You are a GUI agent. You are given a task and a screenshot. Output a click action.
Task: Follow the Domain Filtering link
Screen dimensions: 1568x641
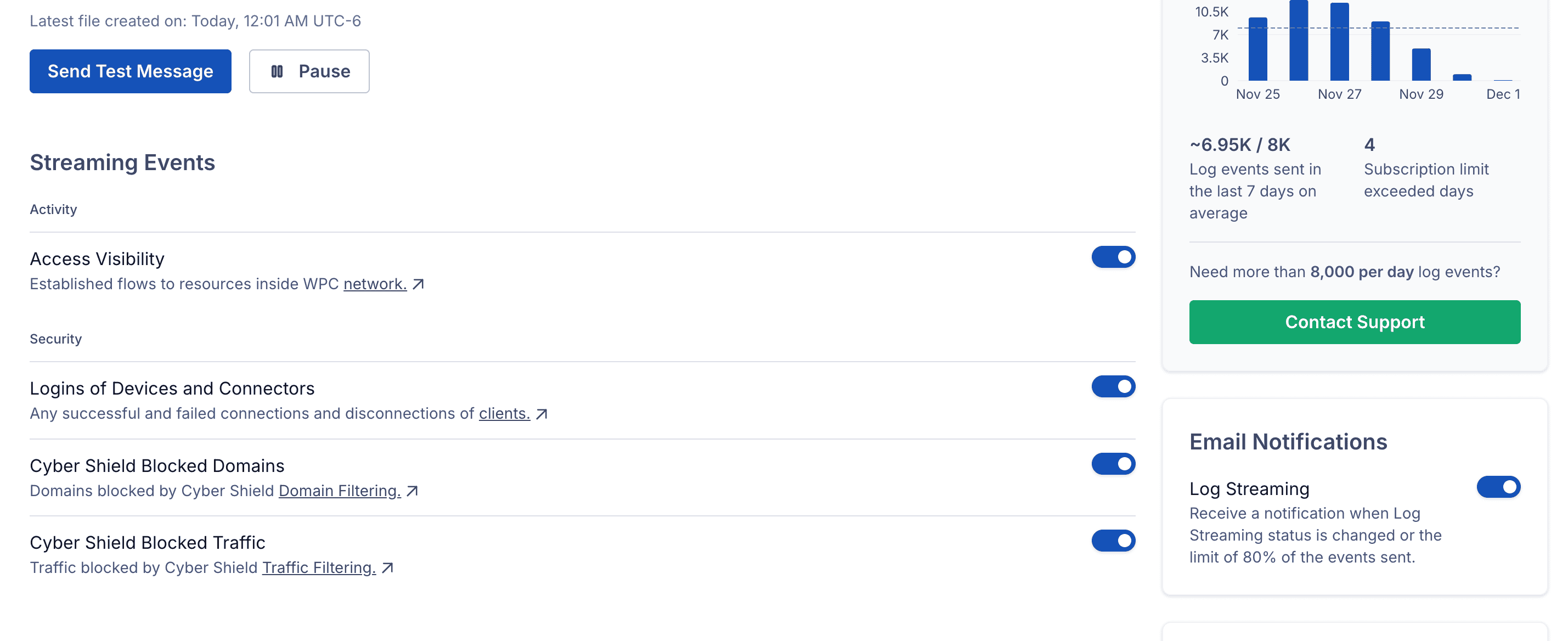pos(340,491)
